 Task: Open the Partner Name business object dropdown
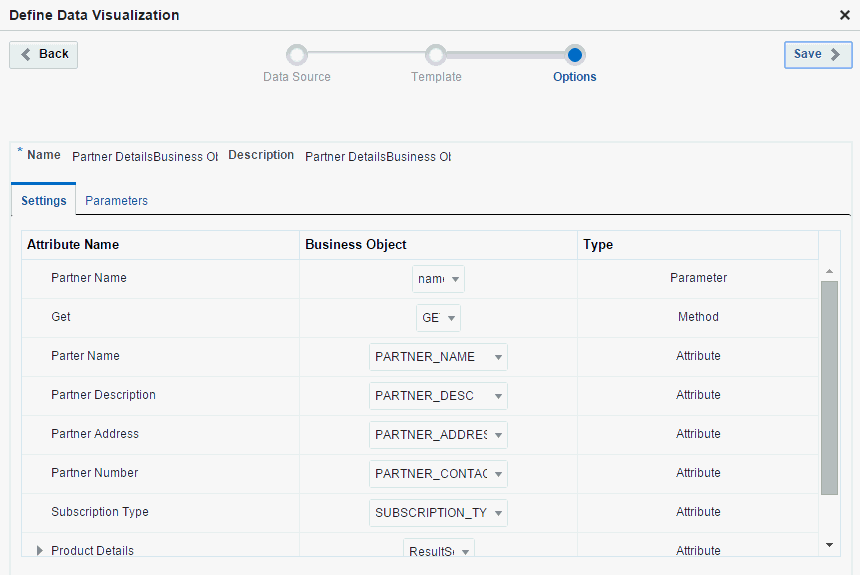(438, 279)
